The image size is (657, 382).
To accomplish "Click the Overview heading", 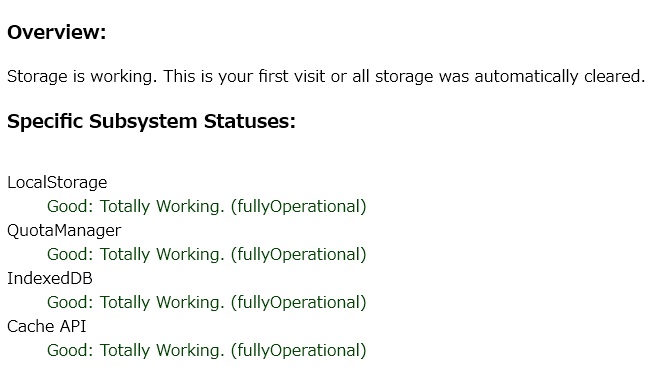I will (57, 32).
